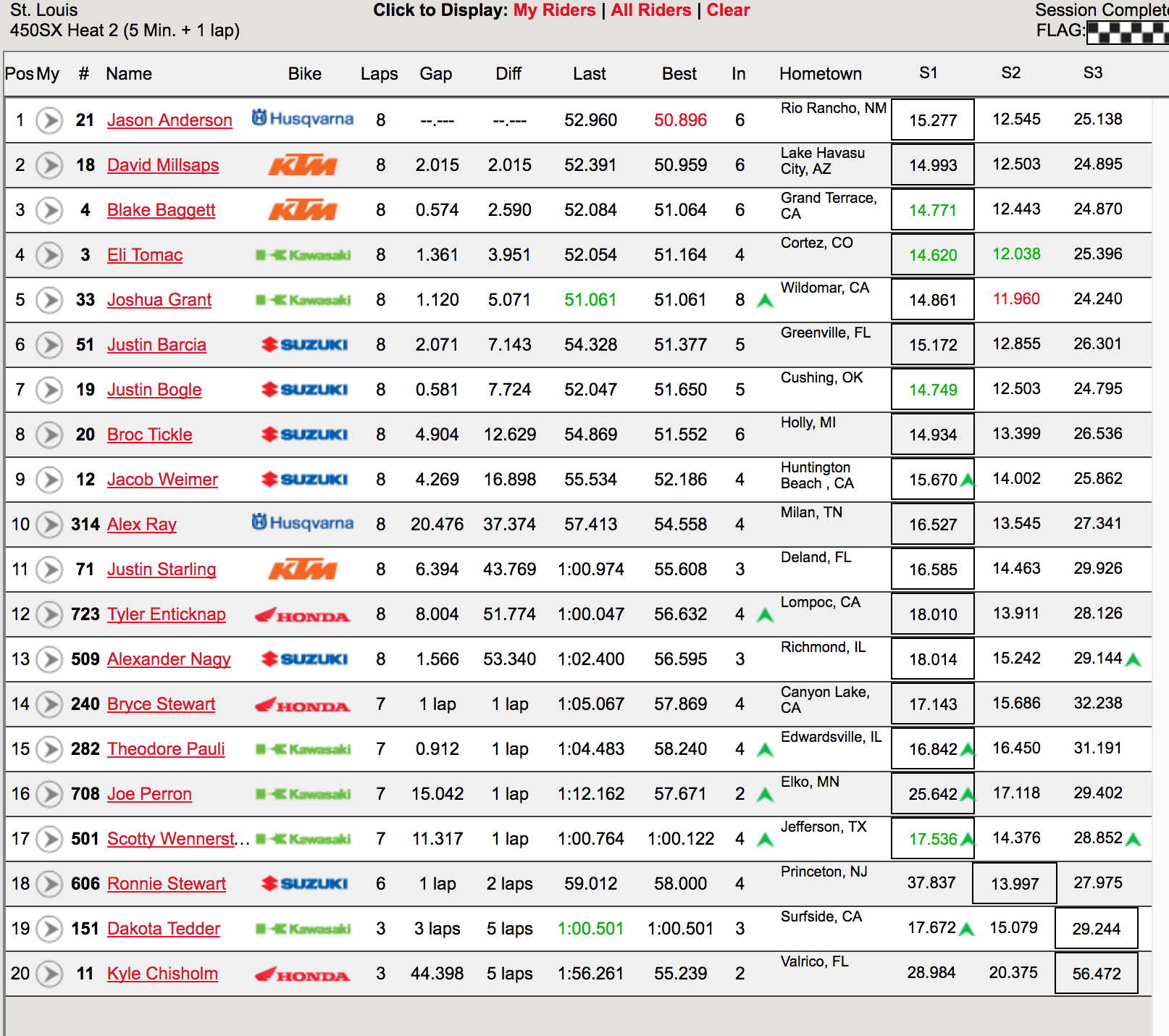The height and width of the screenshot is (1036, 1169).
Task: Click green last lap 51.061
Action: pyautogui.click(x=590, y=300)
